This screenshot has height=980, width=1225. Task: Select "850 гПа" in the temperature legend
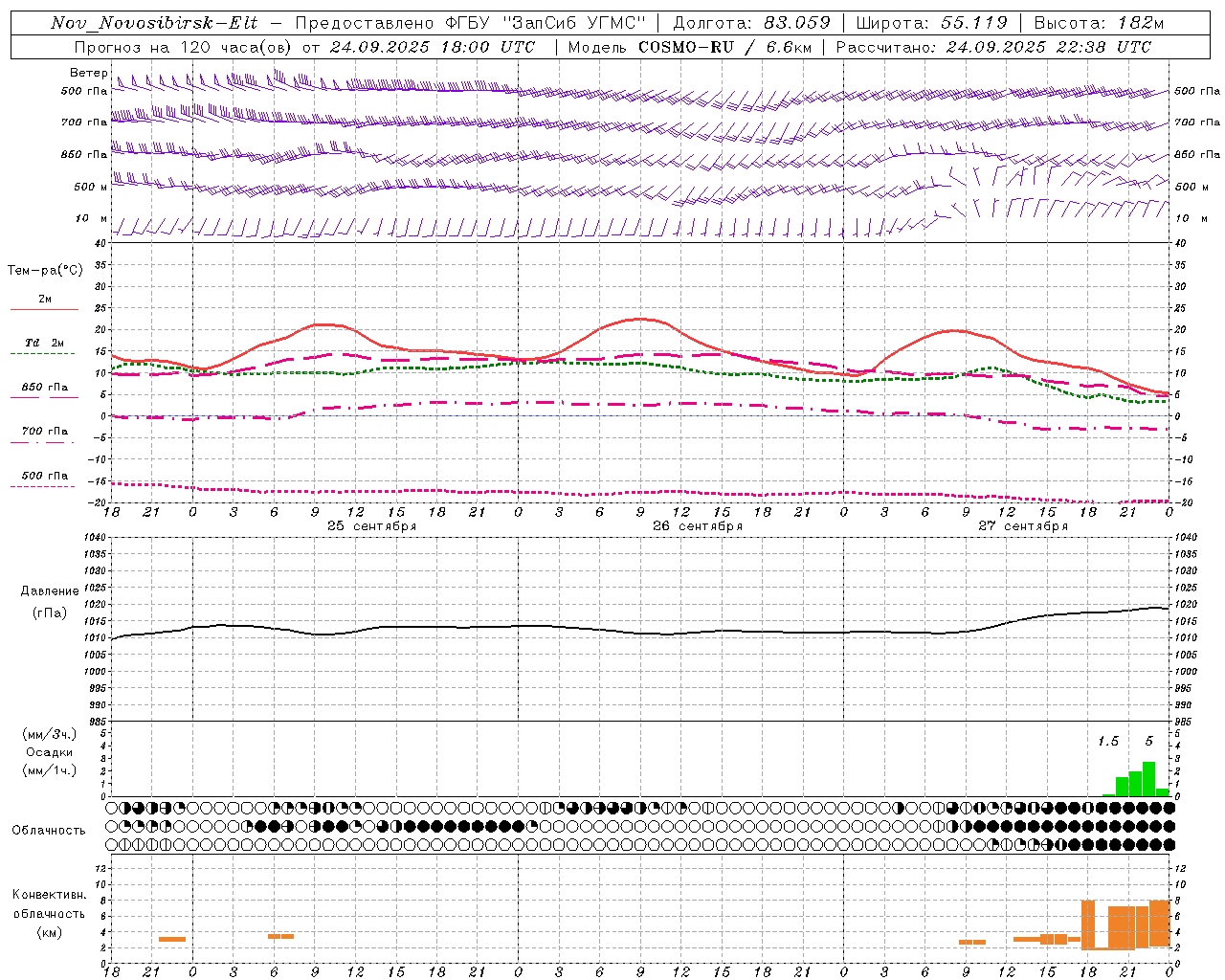point(45,387)
